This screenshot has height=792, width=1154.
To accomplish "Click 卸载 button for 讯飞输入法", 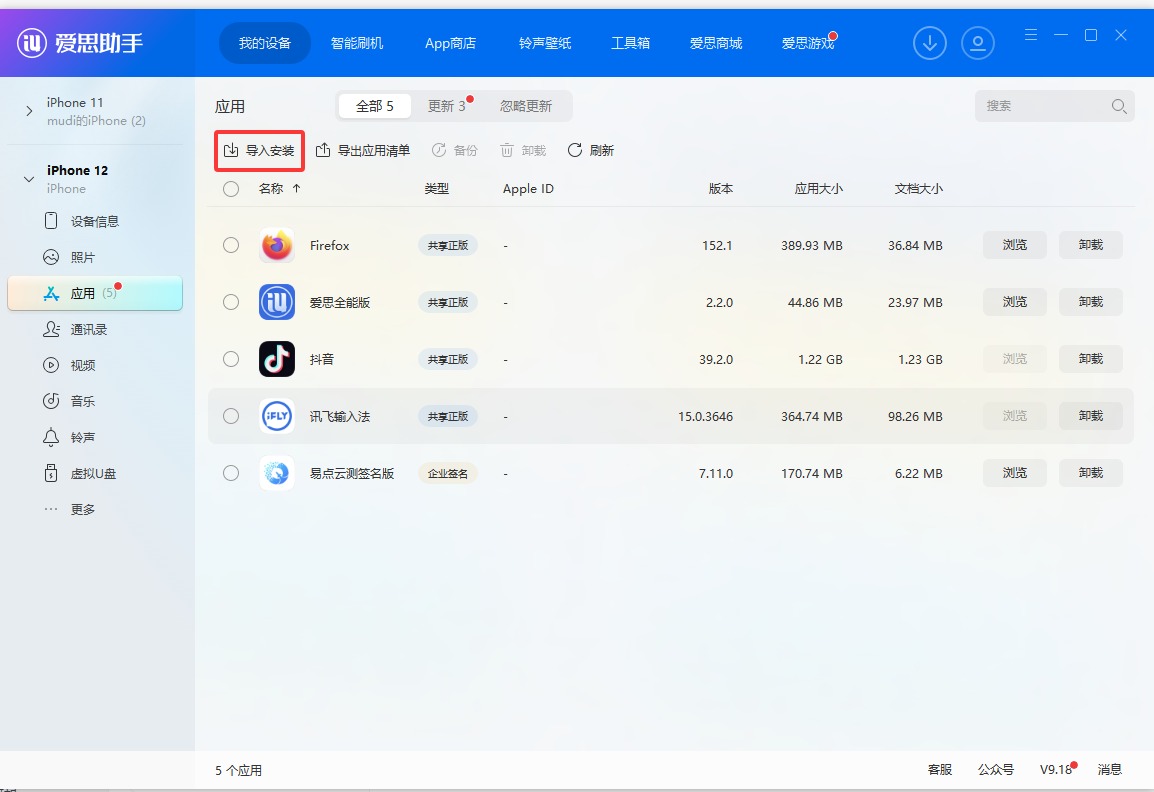I will tap(1091, 416).
